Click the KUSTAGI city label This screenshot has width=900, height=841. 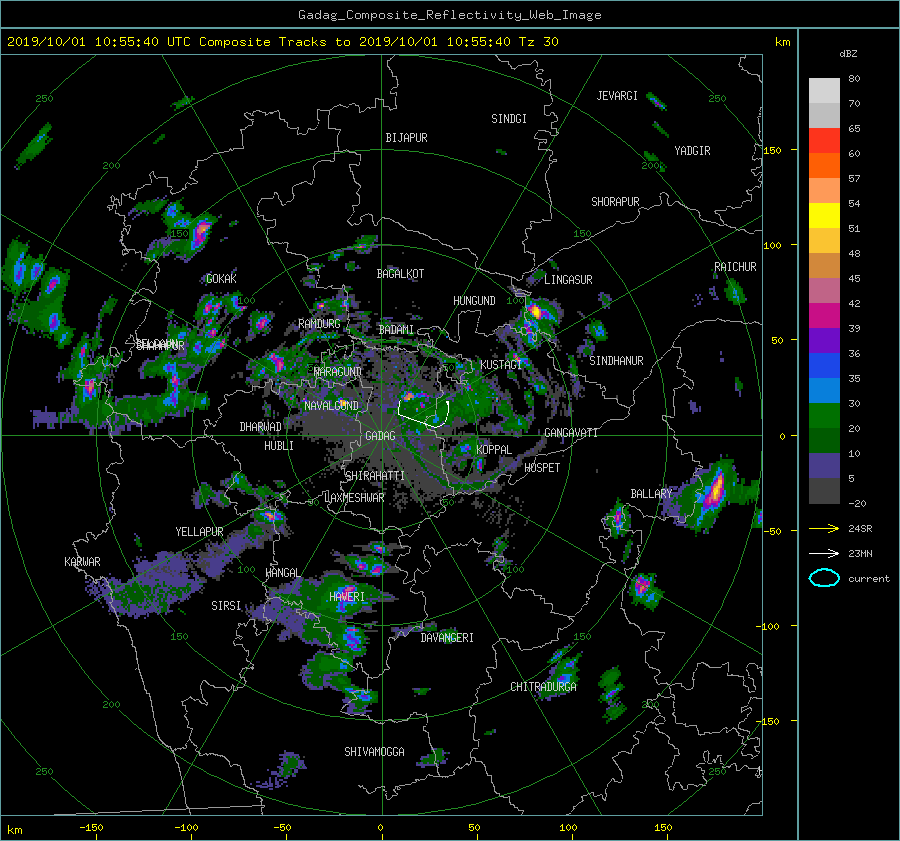point(501,365)
